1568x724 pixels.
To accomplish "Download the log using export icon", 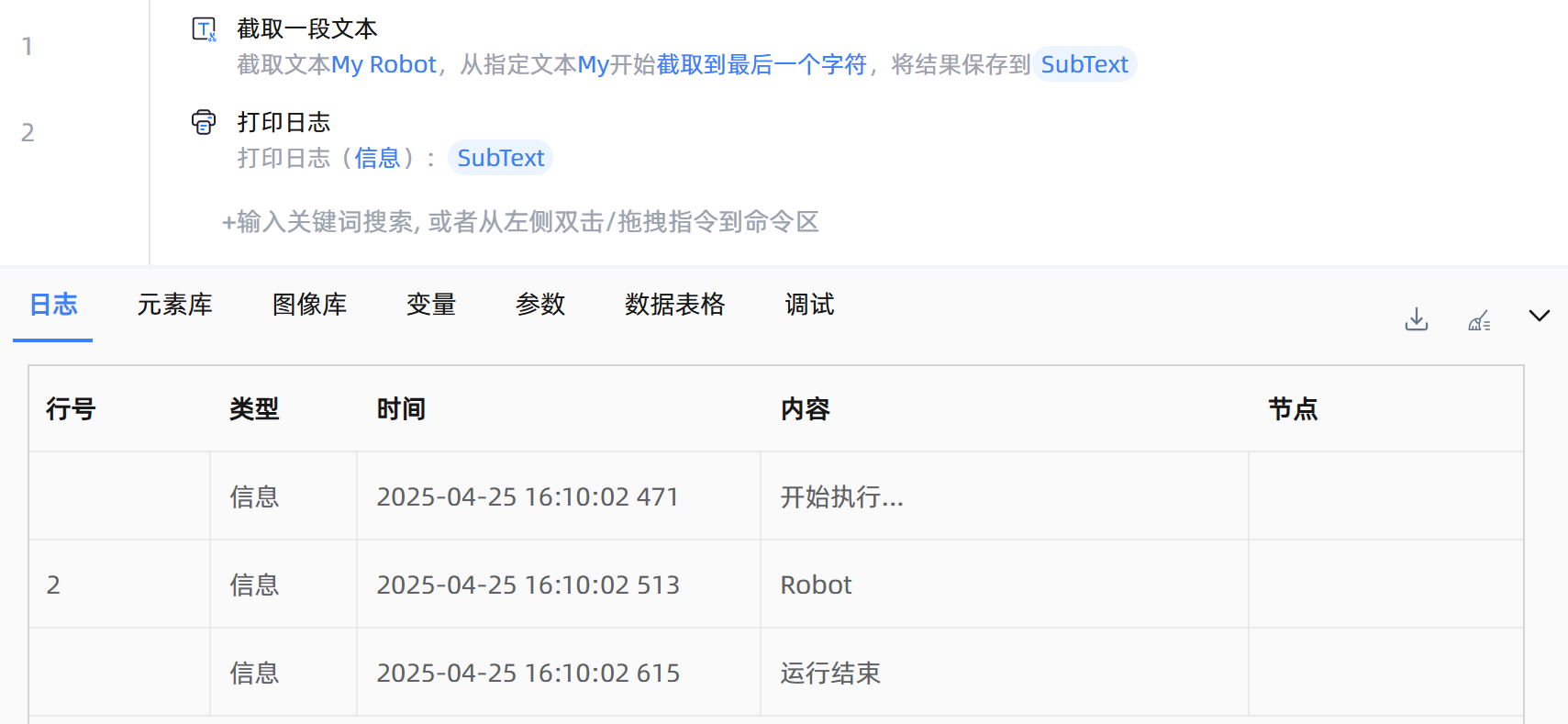I will point(1416,318).
